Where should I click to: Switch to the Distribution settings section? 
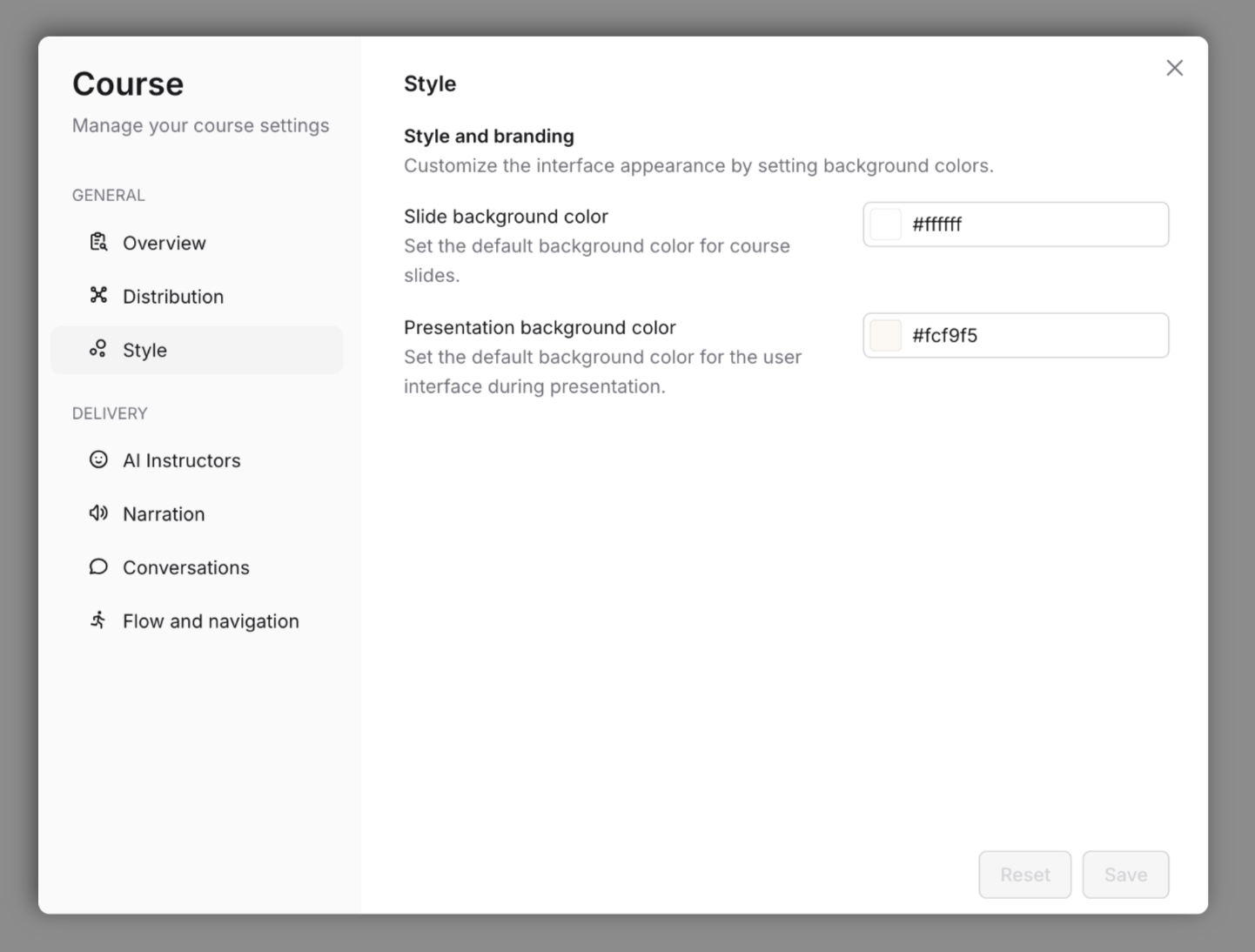coord(172,296)
